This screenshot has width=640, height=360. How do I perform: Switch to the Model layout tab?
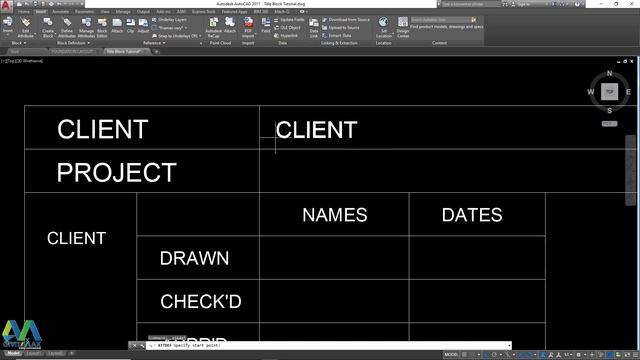[13, 353]
